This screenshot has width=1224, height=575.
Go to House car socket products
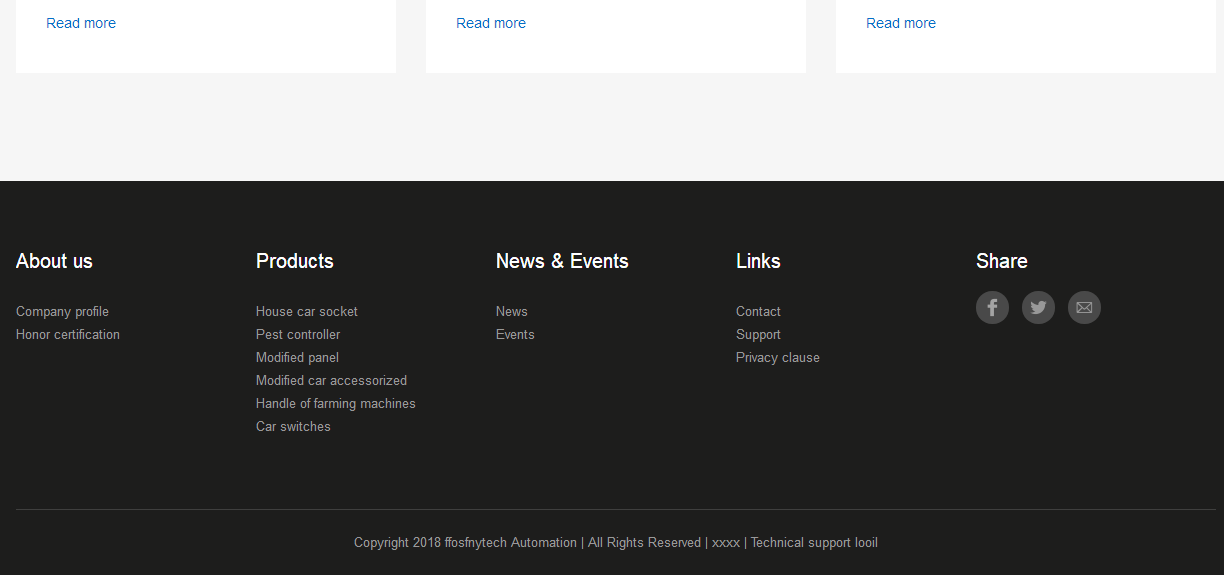(307, 312)
